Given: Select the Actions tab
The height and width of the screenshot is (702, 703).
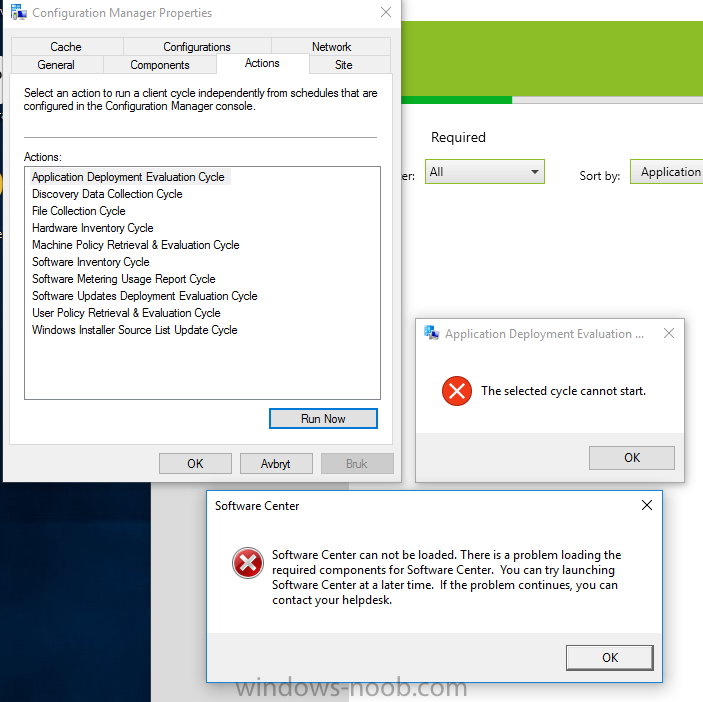Looking at the screenshot, I should 262,63.
